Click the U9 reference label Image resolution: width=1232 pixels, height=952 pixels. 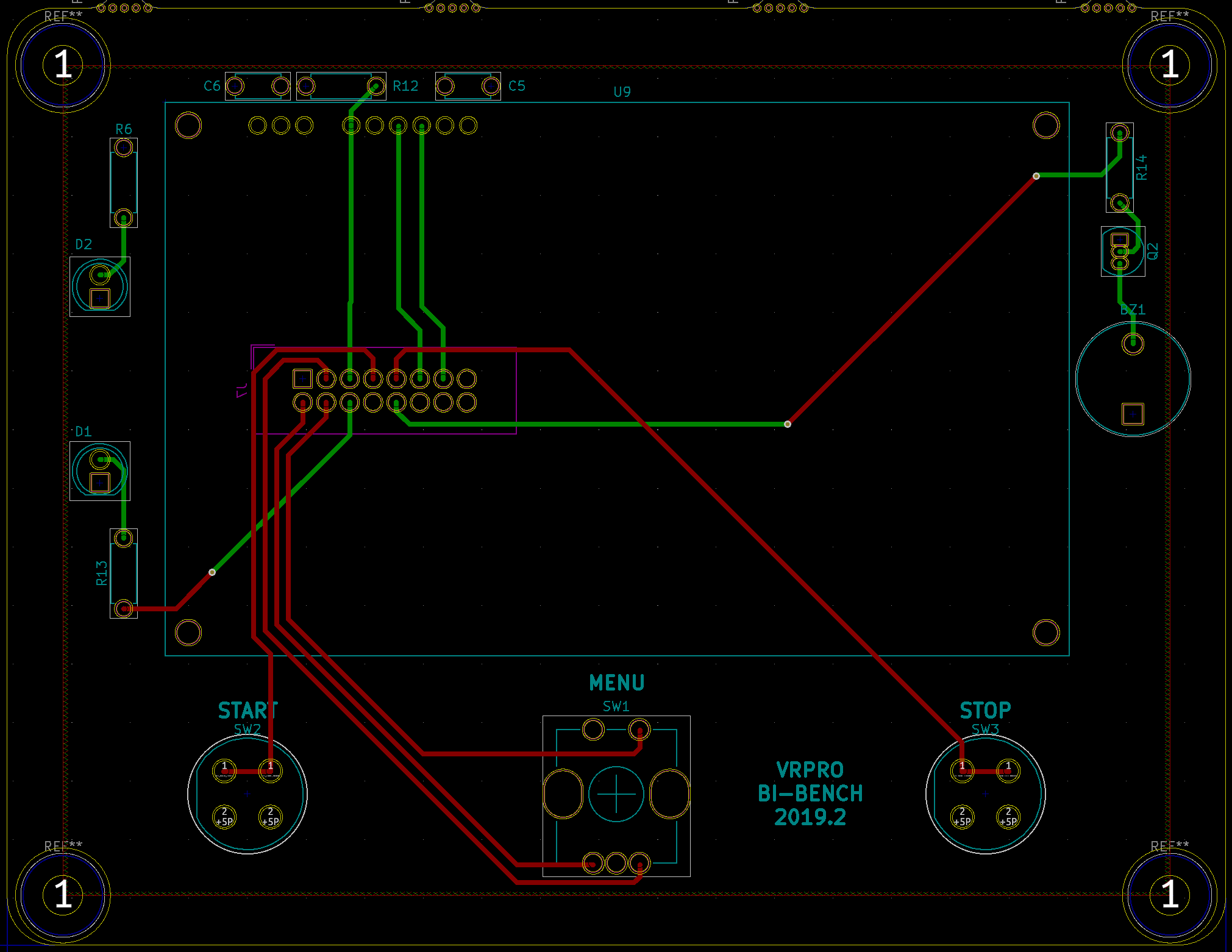[622, 92]
